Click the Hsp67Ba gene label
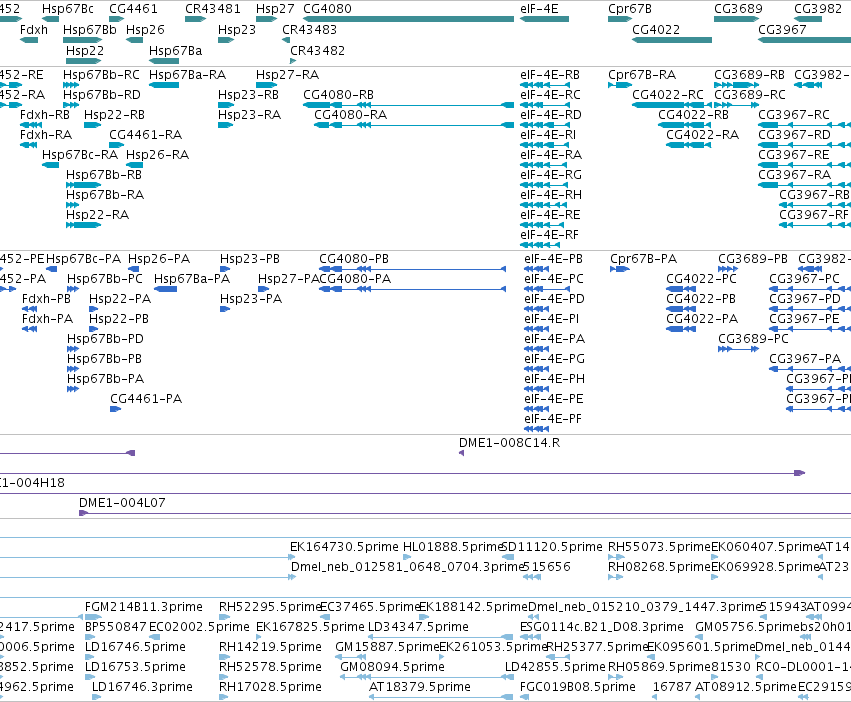The image size is (851, 702). [175, 50]
